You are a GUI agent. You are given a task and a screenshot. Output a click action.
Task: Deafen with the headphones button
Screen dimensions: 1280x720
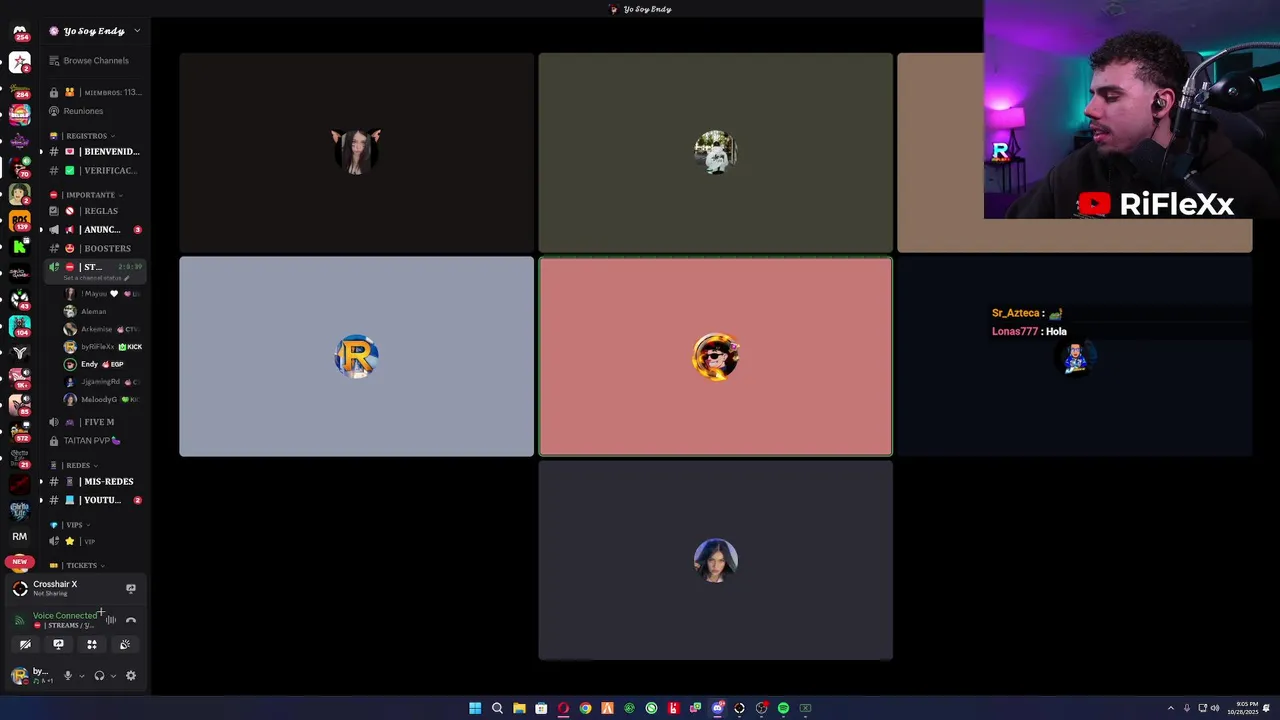click(99, 676)
